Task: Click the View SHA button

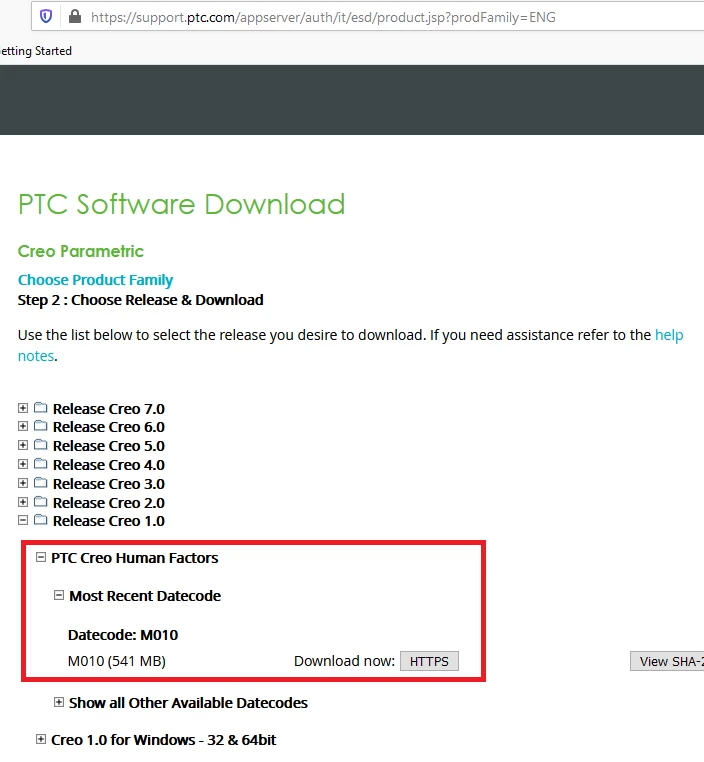Action: [x=667, y=661]
